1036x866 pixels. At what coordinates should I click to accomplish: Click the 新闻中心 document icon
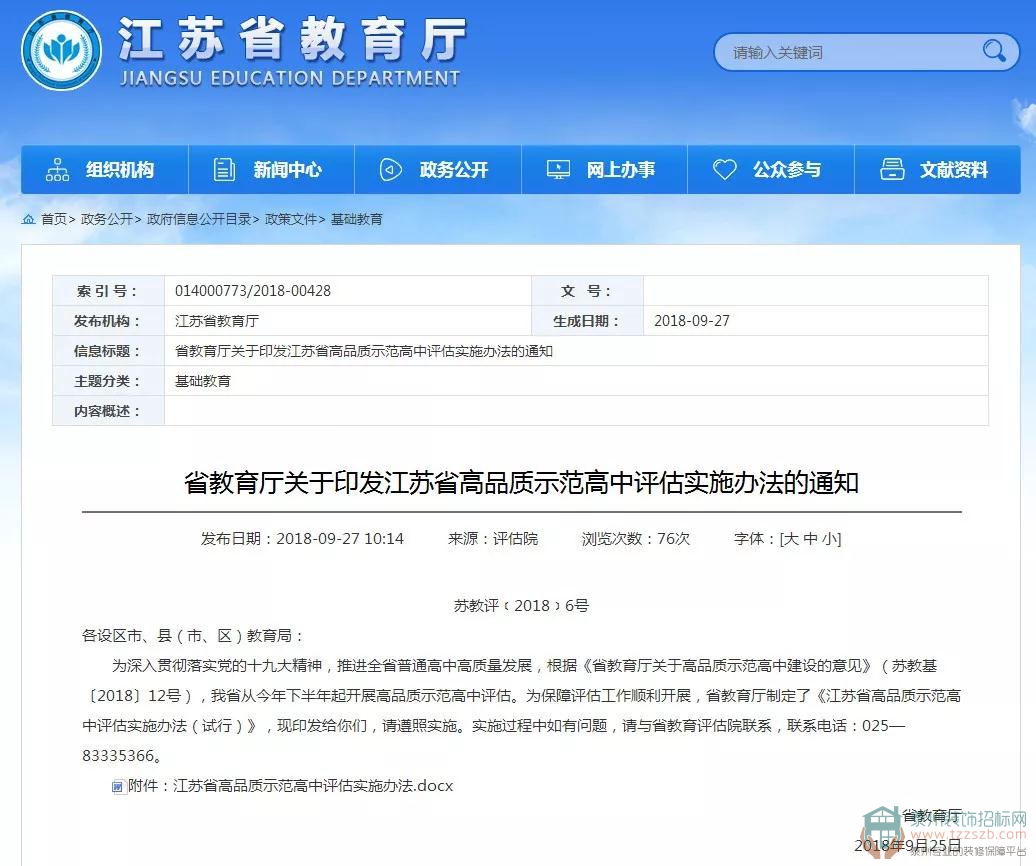(225, 170)
